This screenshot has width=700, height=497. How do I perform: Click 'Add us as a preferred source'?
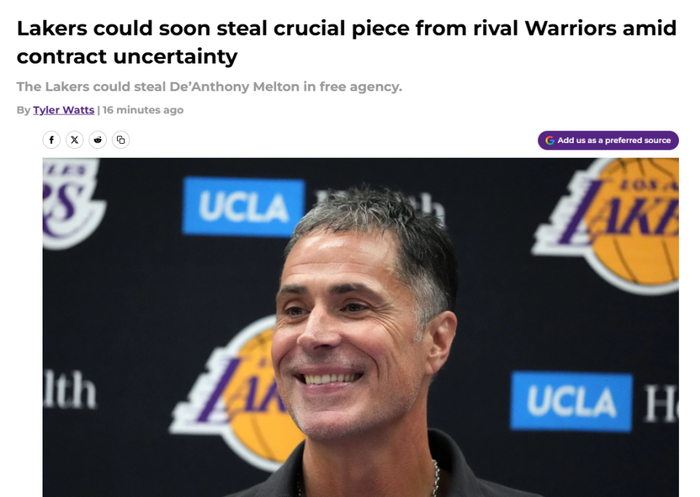coord(608,140)
